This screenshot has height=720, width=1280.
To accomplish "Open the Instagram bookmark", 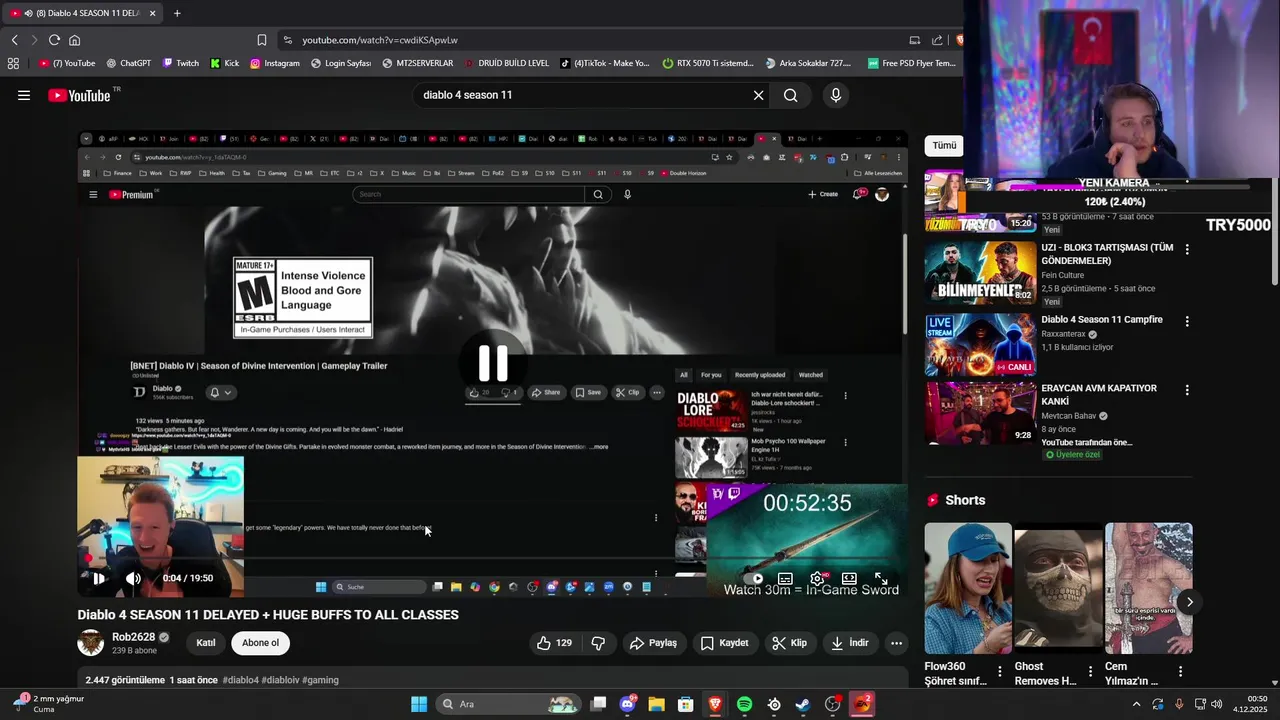I will click(x=275, y=63).
